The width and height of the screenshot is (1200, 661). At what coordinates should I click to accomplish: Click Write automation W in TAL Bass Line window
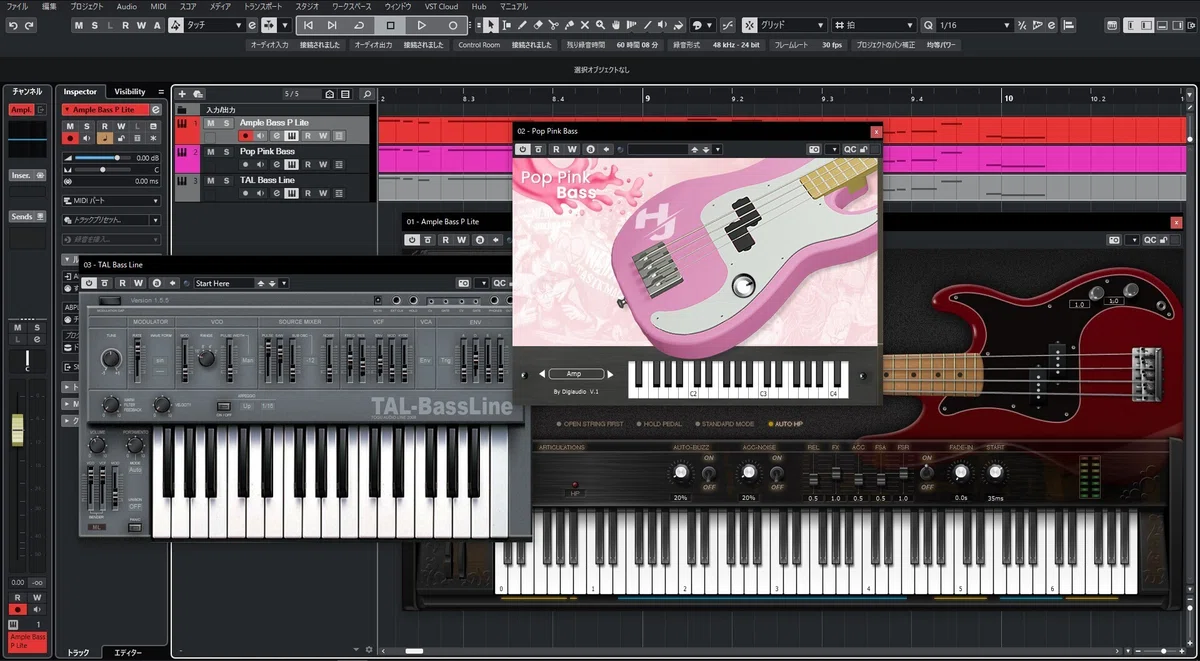tap(139, 283)
